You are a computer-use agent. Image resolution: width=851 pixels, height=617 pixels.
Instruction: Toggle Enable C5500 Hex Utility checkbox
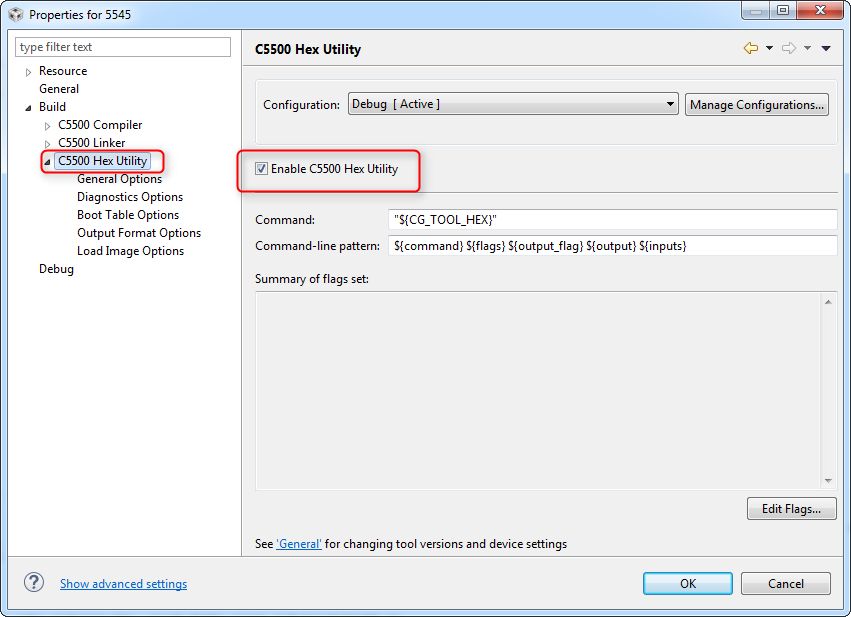pos(261,169)
